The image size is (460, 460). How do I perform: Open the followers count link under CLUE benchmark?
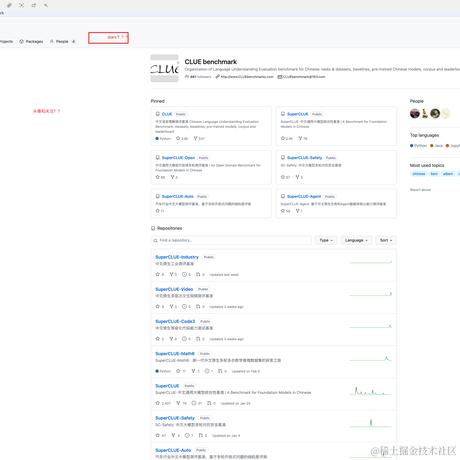pos(198,77)
